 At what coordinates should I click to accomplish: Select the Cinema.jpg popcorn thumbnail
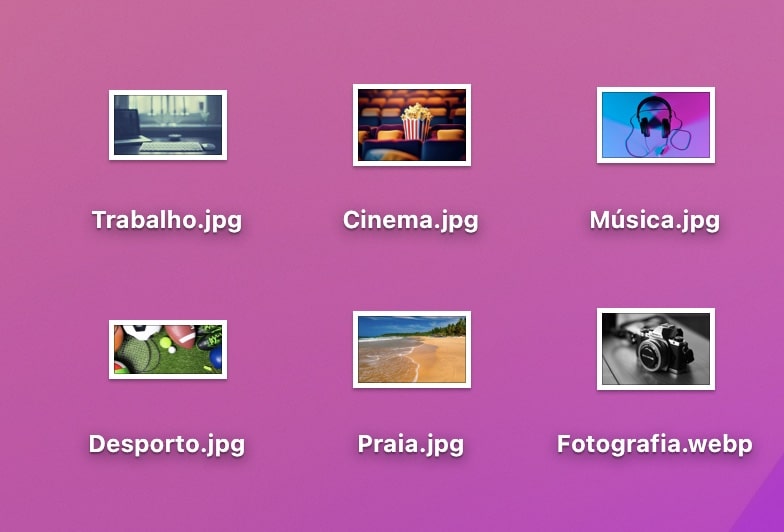412,125
